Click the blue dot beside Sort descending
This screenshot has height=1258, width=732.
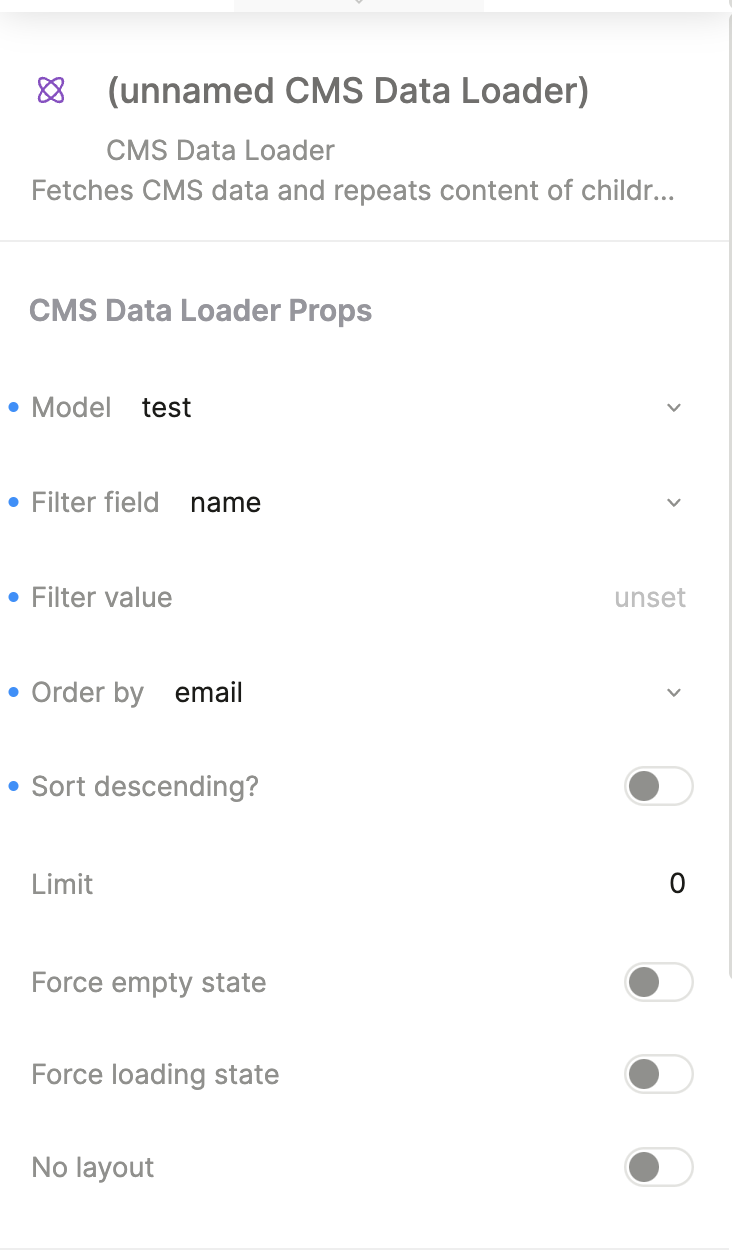tap(14, 787)
